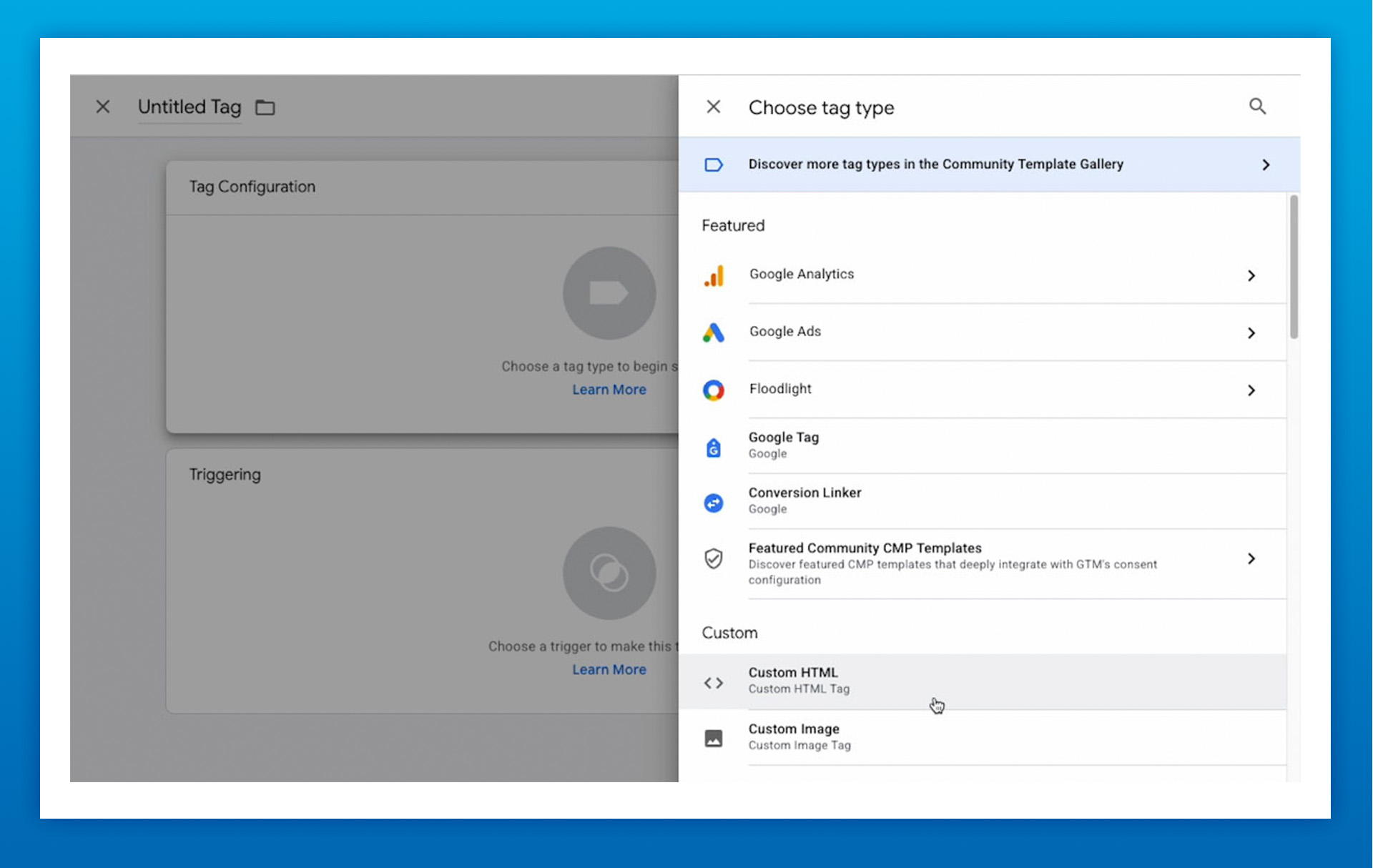Viewport: 1373px width, 868px height.
Task: Open Discover more tag types banner text
Action: [935, 164]
